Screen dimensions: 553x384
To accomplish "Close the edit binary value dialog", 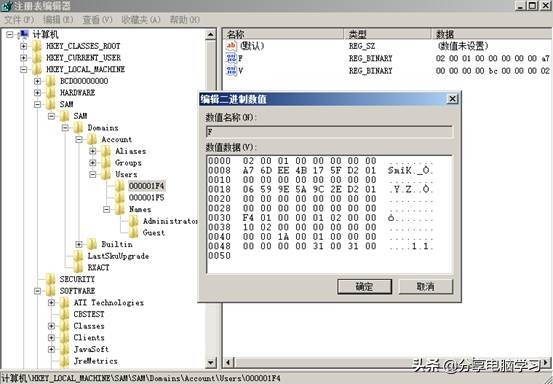I will (452, 99).
